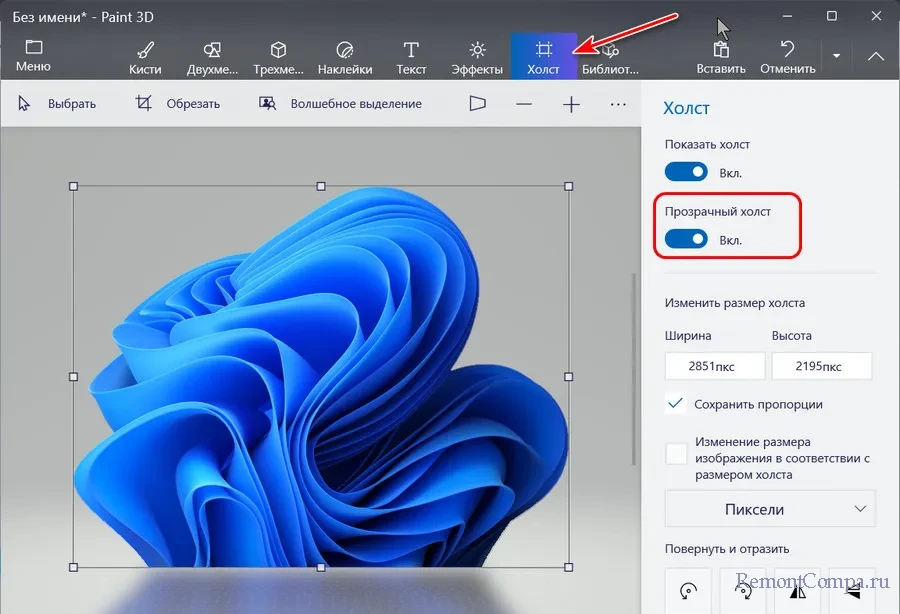Image resolution: width=900 pixels, height=614 pixels.
Task: Select the Brushes (Кисти) tool
Action: point(145,57)
